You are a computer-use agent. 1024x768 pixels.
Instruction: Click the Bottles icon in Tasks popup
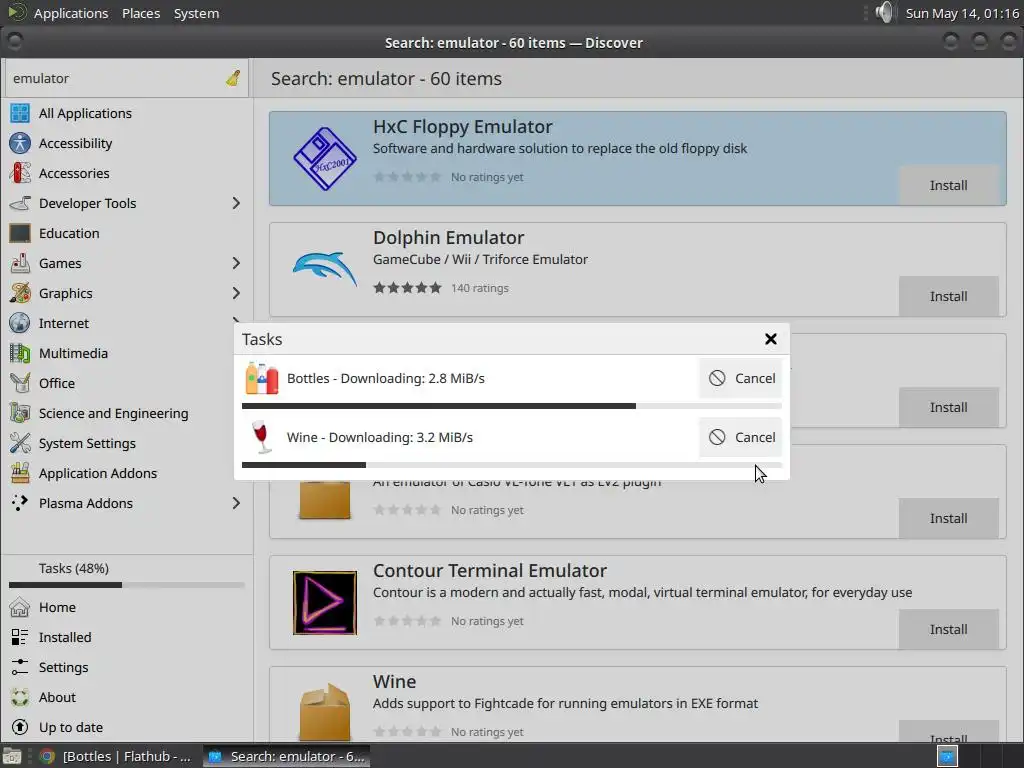(x=262, y=379)
